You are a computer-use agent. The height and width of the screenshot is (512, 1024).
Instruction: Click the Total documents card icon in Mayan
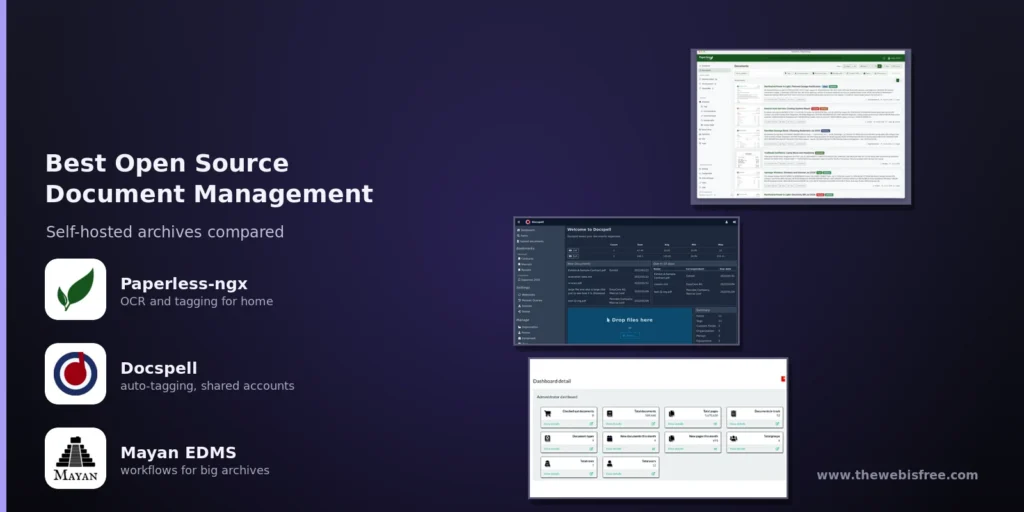coord(609,414)
